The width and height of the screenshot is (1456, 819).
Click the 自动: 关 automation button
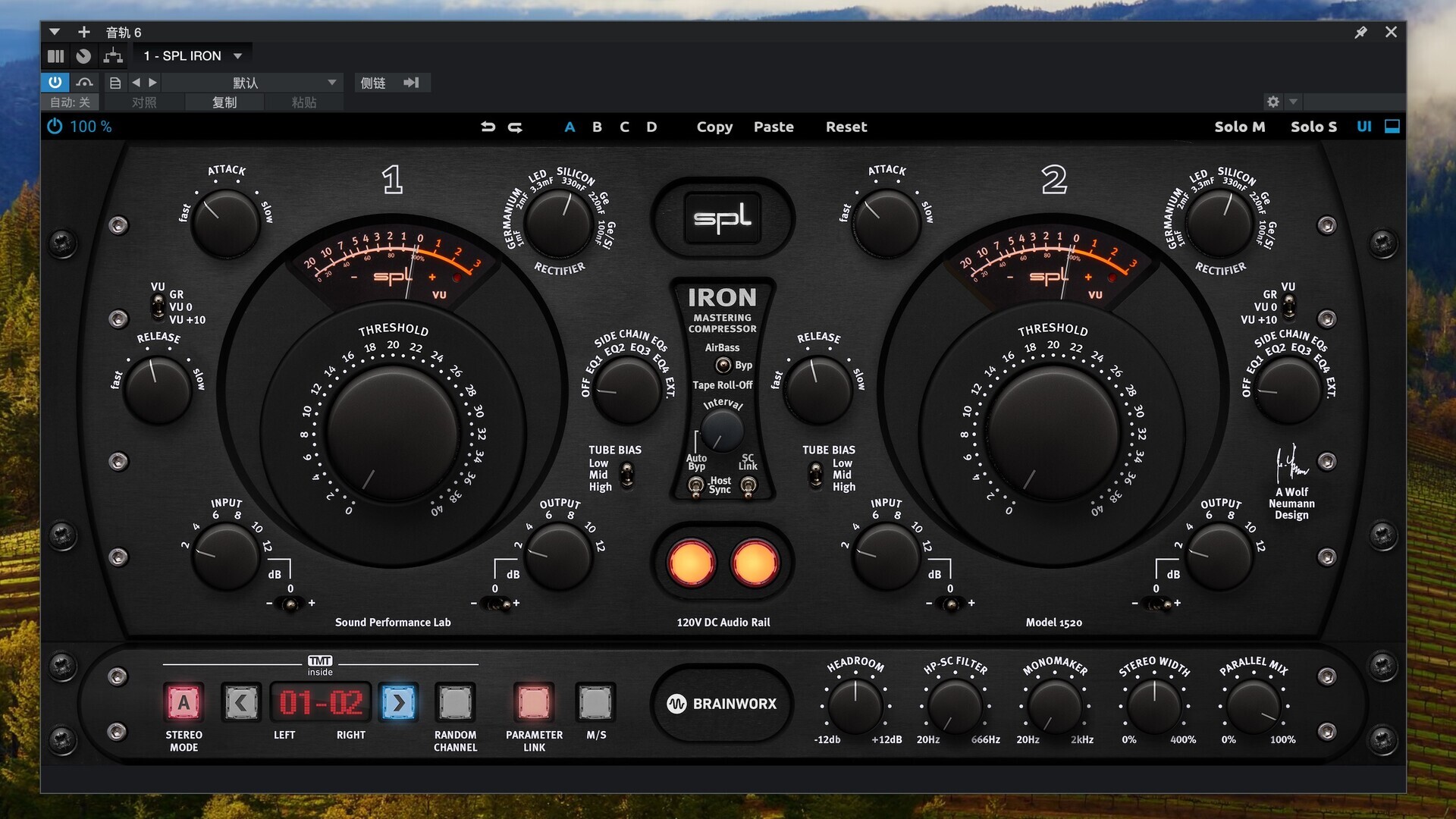pyautogui.click(x=70, y=102)
